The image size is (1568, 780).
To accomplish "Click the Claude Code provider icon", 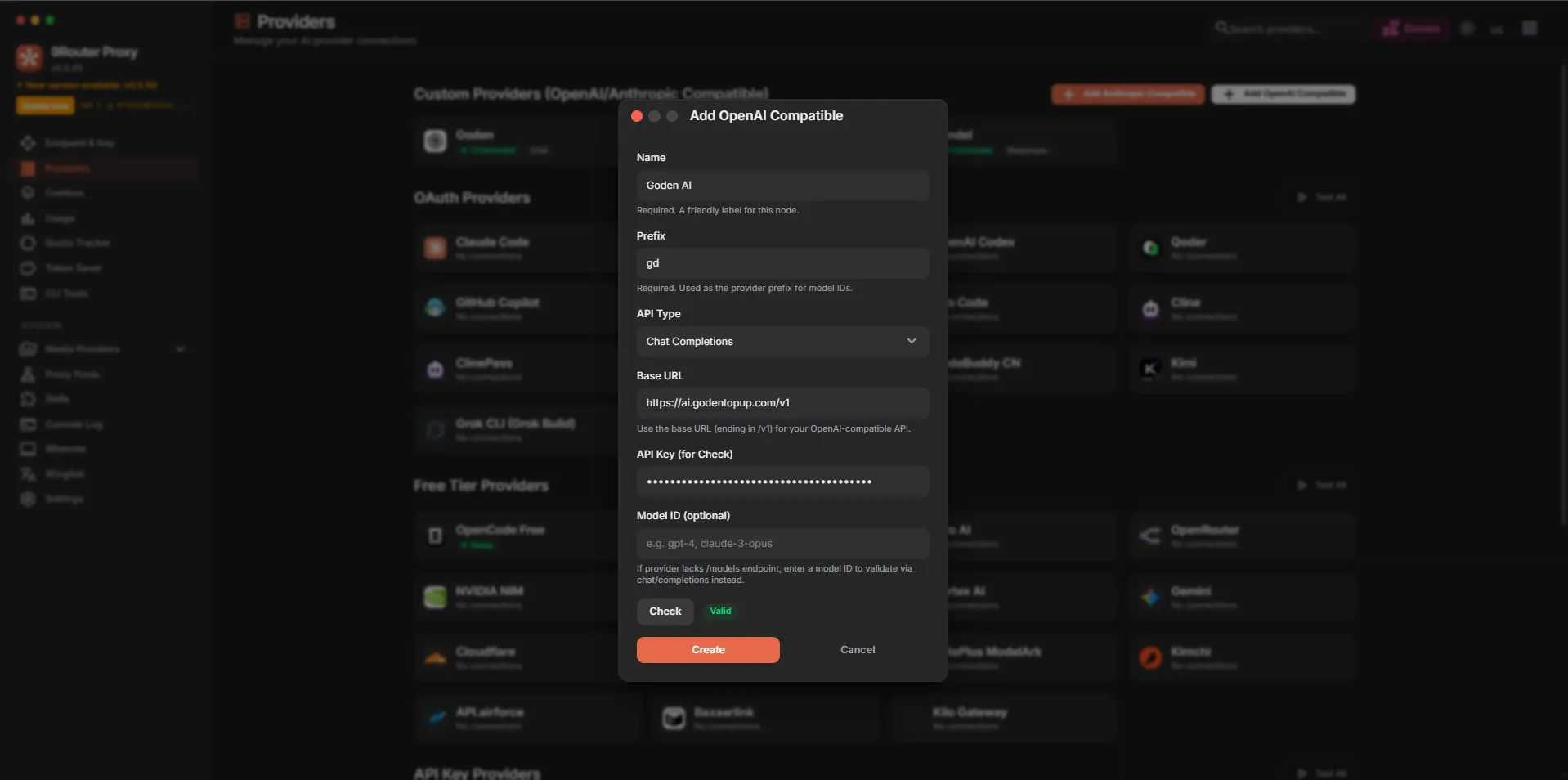I will (x=435, y=248).
